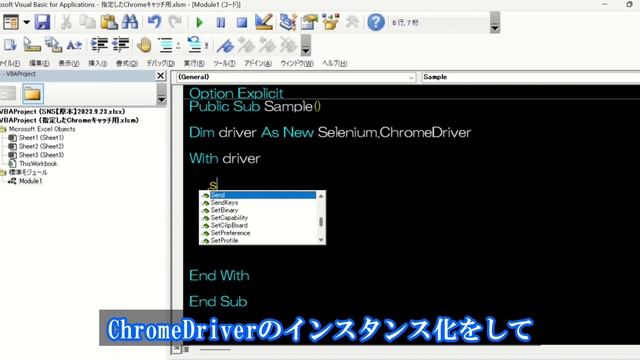Open the Run menu (実行)
The width and height of the screenshot is (640, 360).
(193, 63)
